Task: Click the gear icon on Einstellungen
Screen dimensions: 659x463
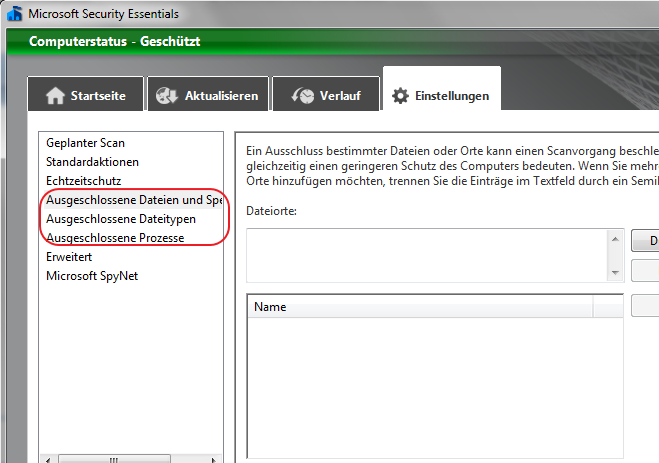Action: point(400,96)
